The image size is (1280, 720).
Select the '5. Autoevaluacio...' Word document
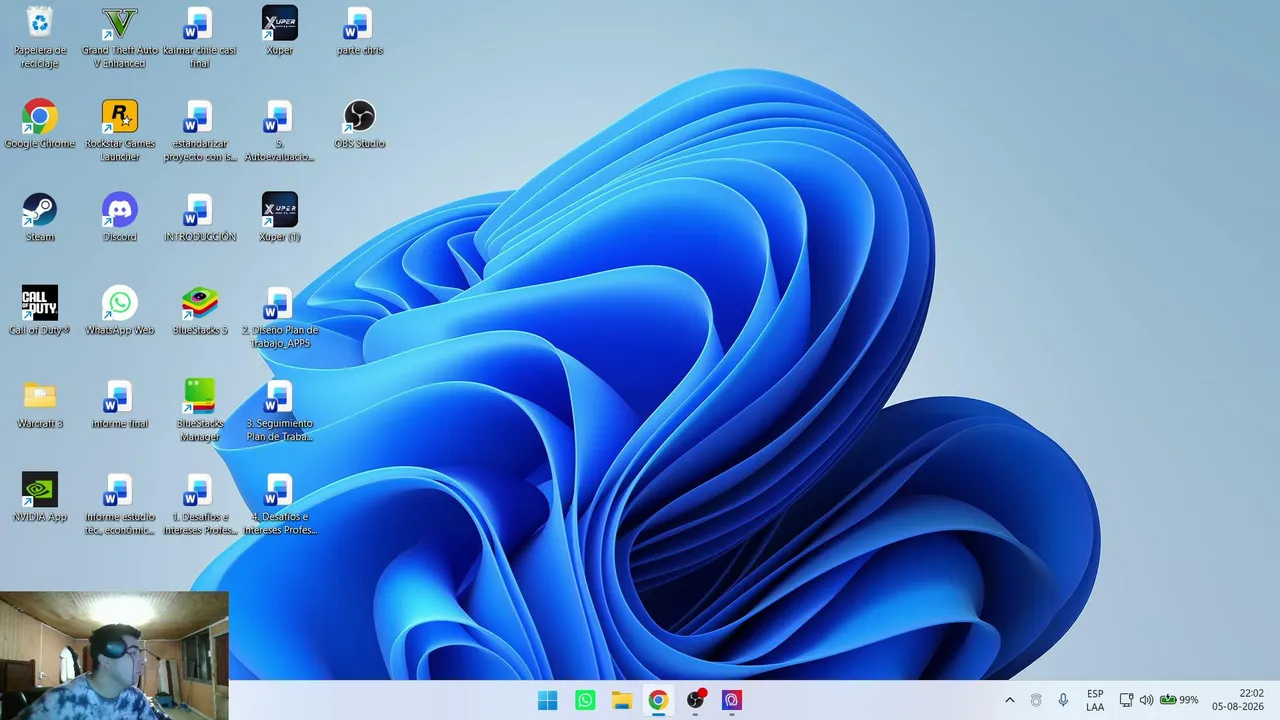280,131
